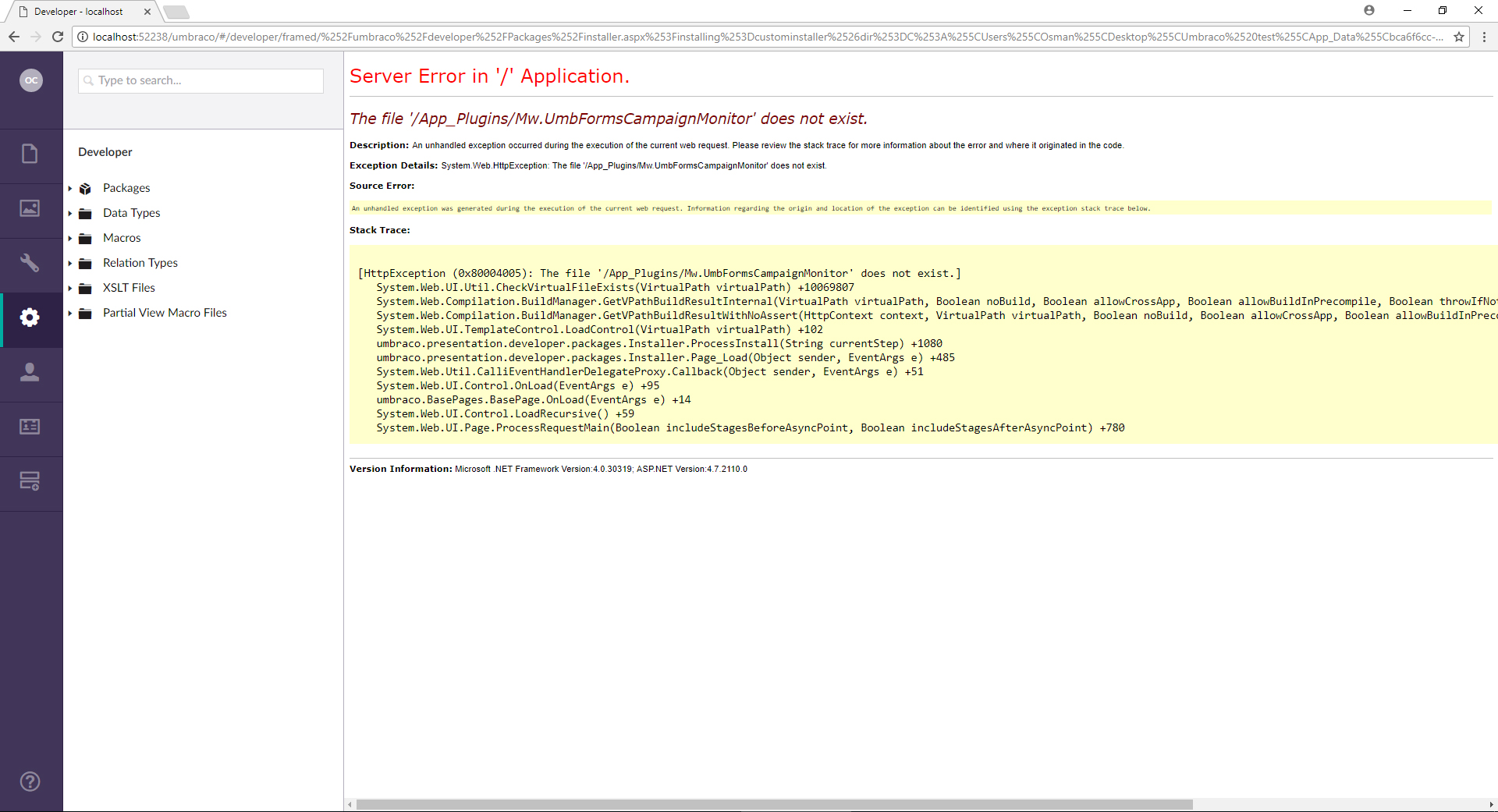Click the Stack Trace label
The image size is (1498, 812).
tap(380, 230)
